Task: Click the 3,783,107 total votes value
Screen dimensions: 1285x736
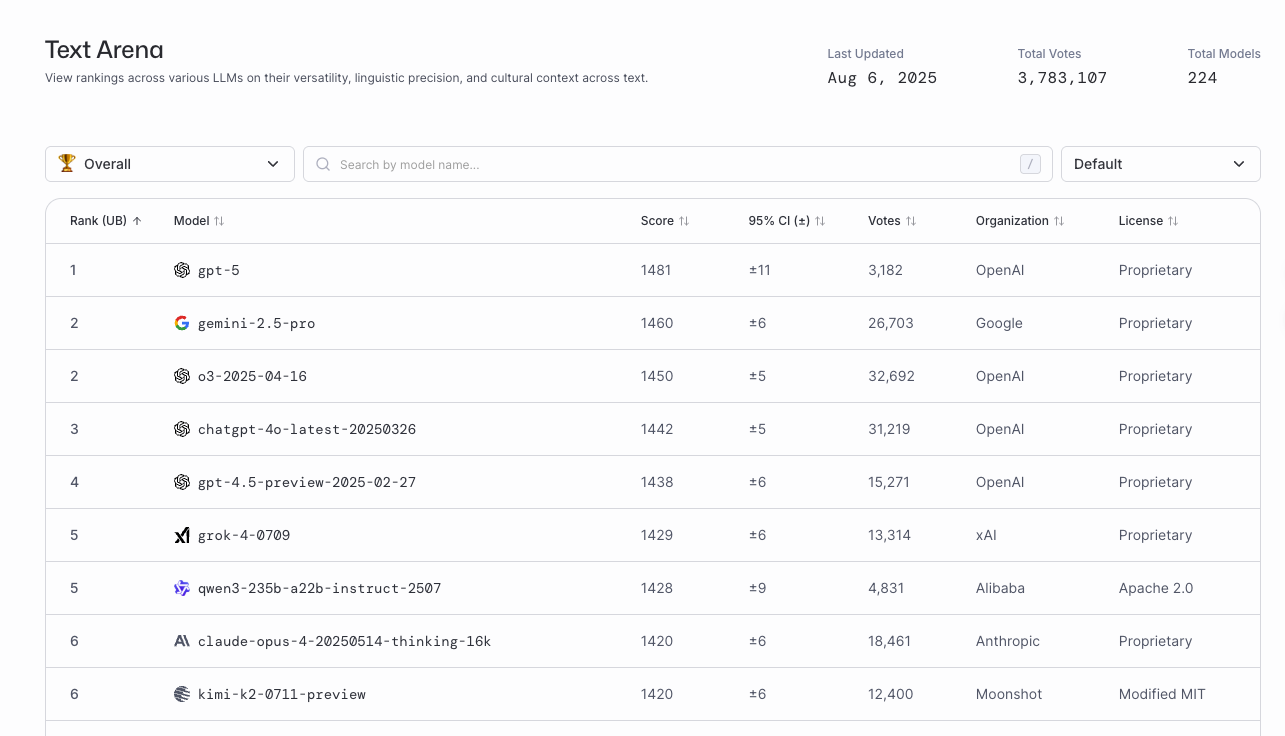Action: pyautogui.click(x=1062, y=78)
